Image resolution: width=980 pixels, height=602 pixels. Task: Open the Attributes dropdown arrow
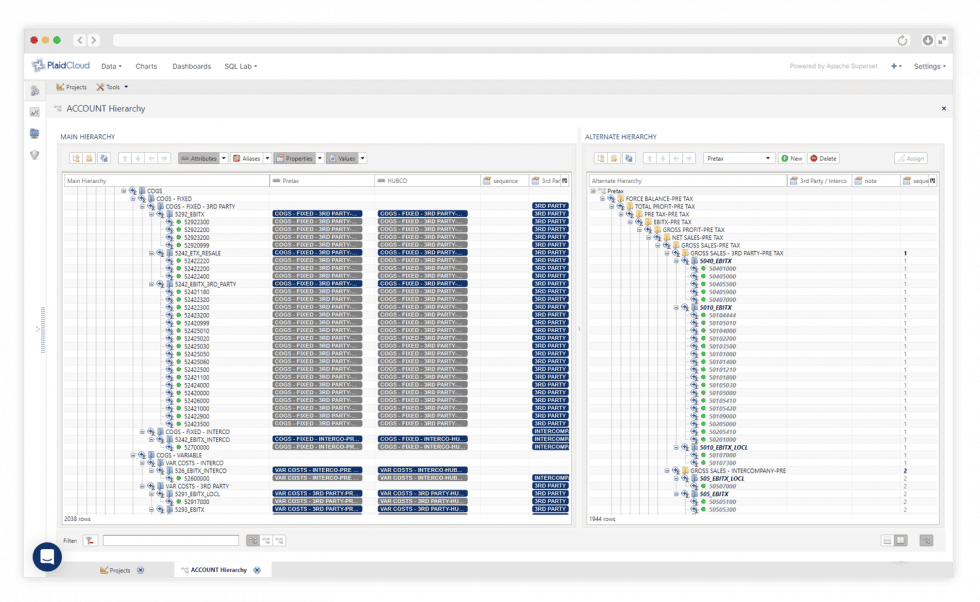pyautogui.click(x=224, y=159)
